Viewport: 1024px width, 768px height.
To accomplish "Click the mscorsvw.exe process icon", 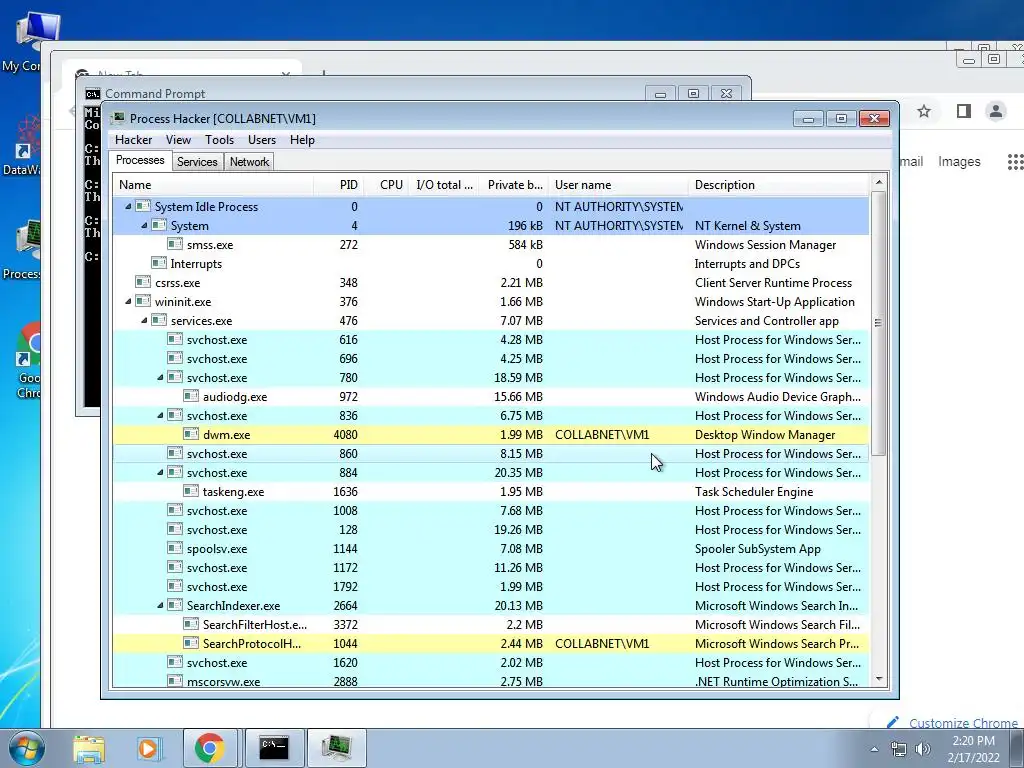I will point(174,681).
